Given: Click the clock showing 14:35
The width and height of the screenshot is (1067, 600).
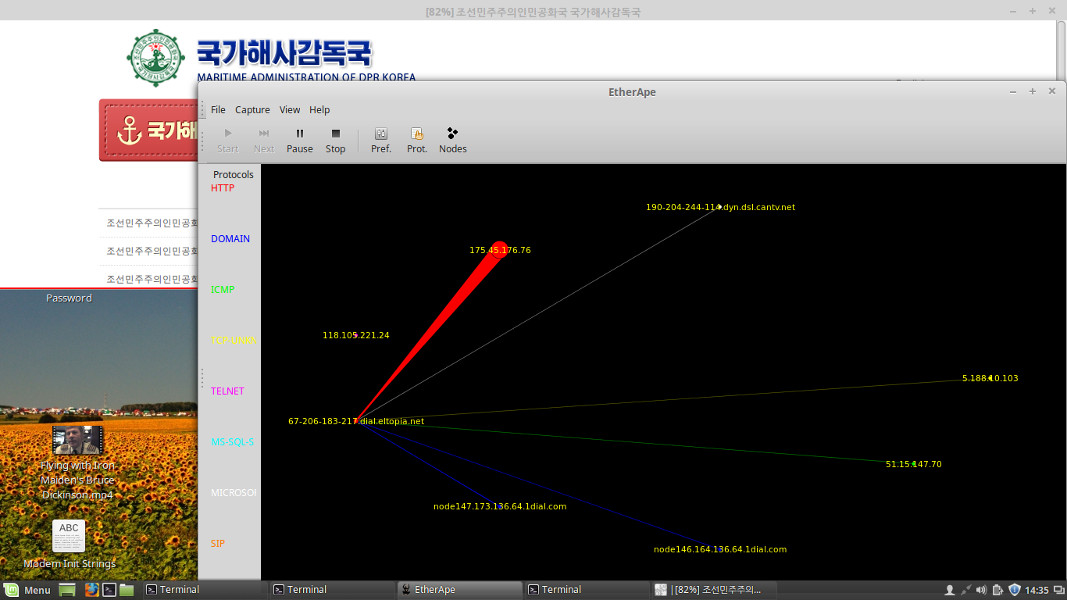Looking at the screenshot, I should [x=1037, y=590].
